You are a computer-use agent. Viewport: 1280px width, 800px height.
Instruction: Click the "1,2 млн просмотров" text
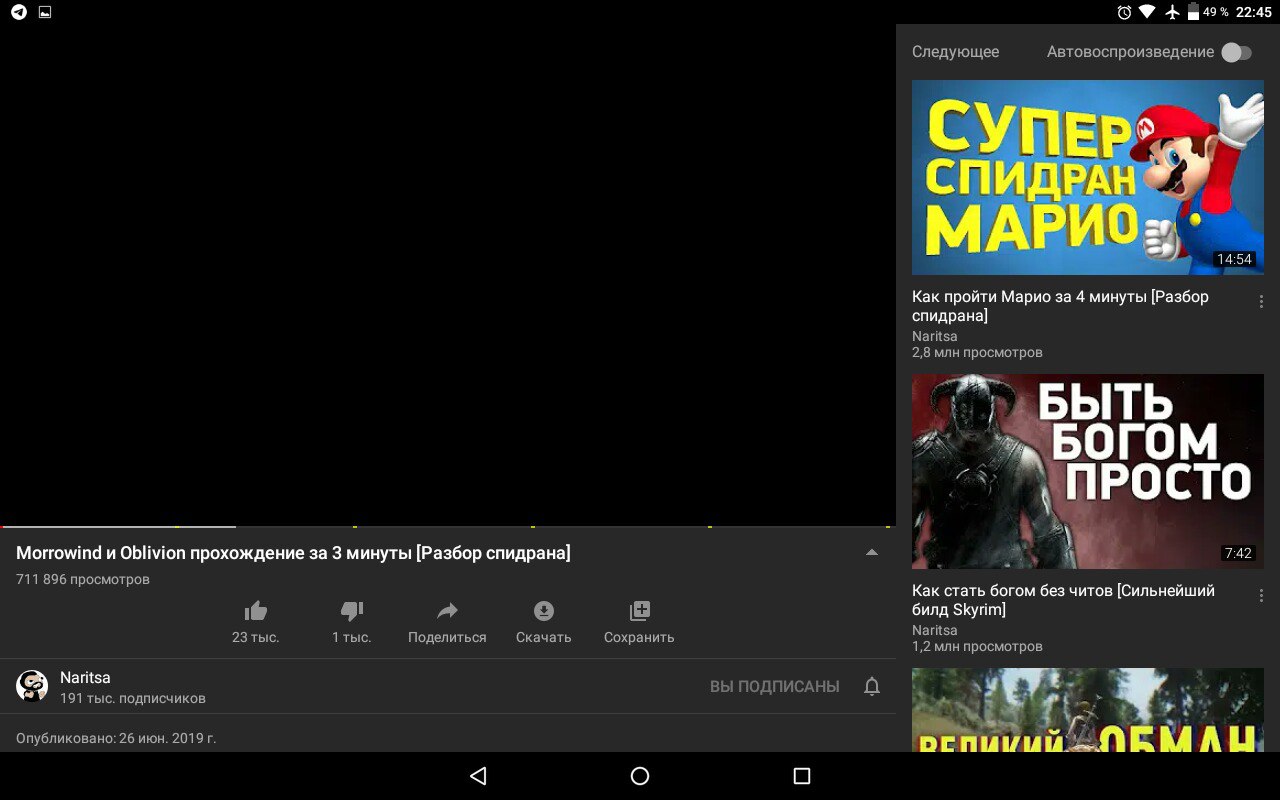pos(977,646)
